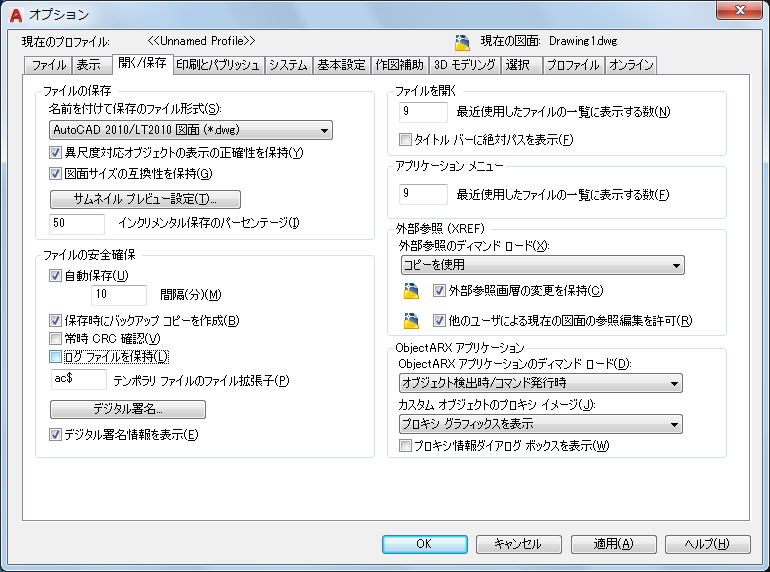The width and height of the screenshot is (770, 572).
Task: Open プロキシ グラフィックスを表示 dropdown
Action: [541, 424]
